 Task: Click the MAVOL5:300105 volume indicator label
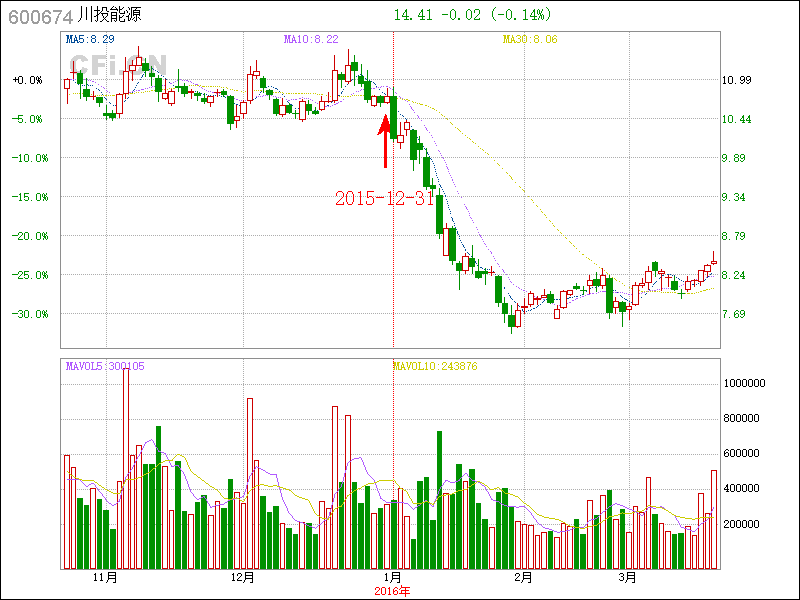[105, 366]
